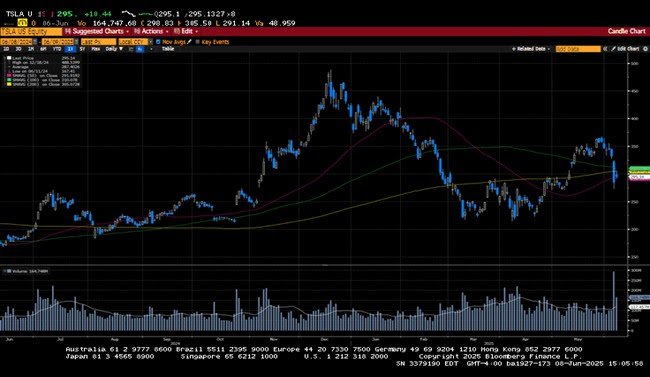
Task: Switch to the Table view
Action: coord(168,49)
